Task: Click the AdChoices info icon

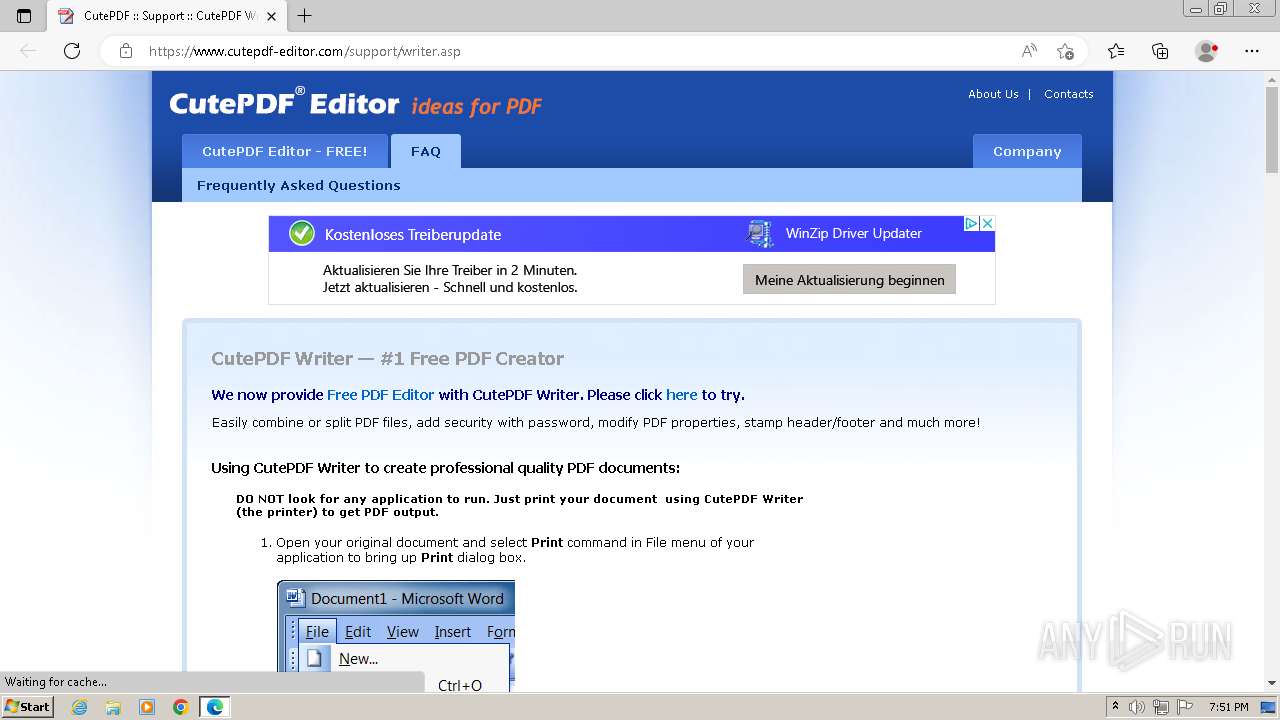Action: click(x=970, y=223)
